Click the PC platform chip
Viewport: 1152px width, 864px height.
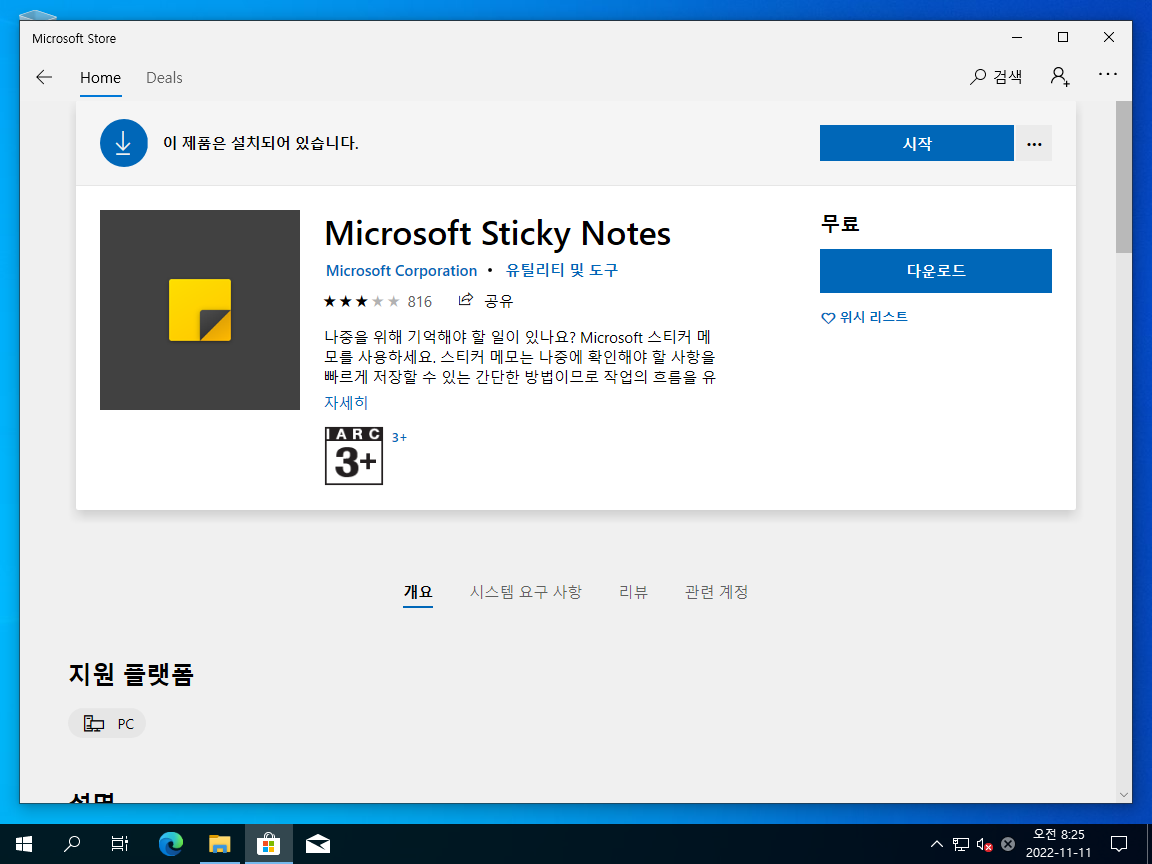click(107, 724)
